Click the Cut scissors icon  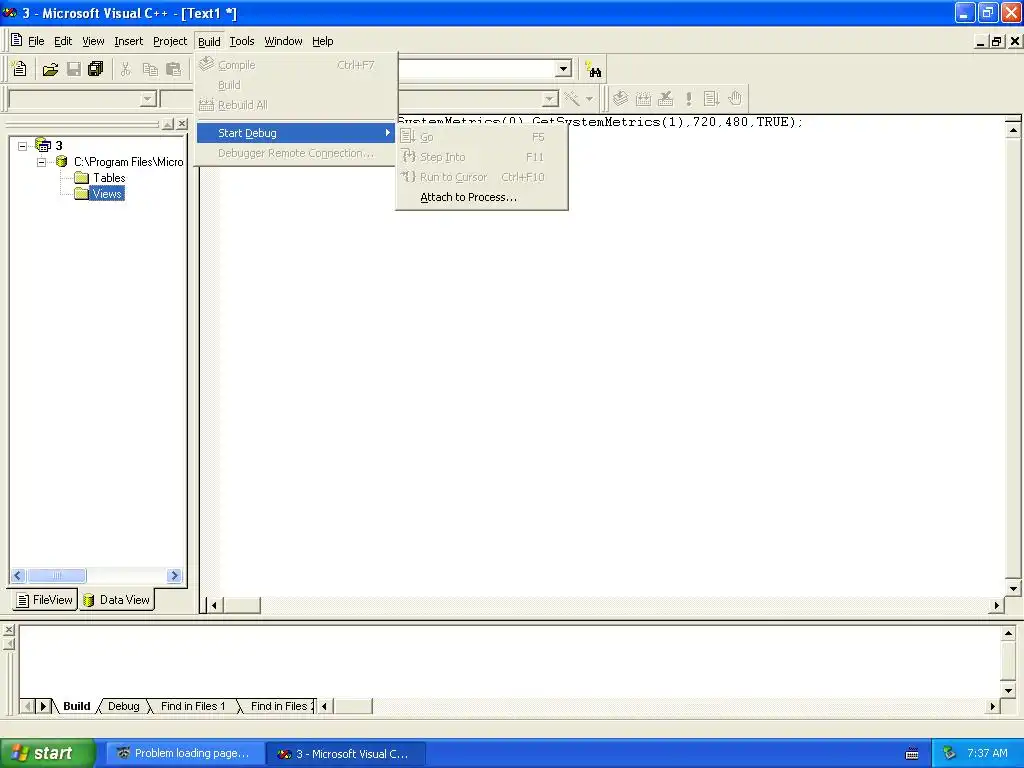point(125,69)
